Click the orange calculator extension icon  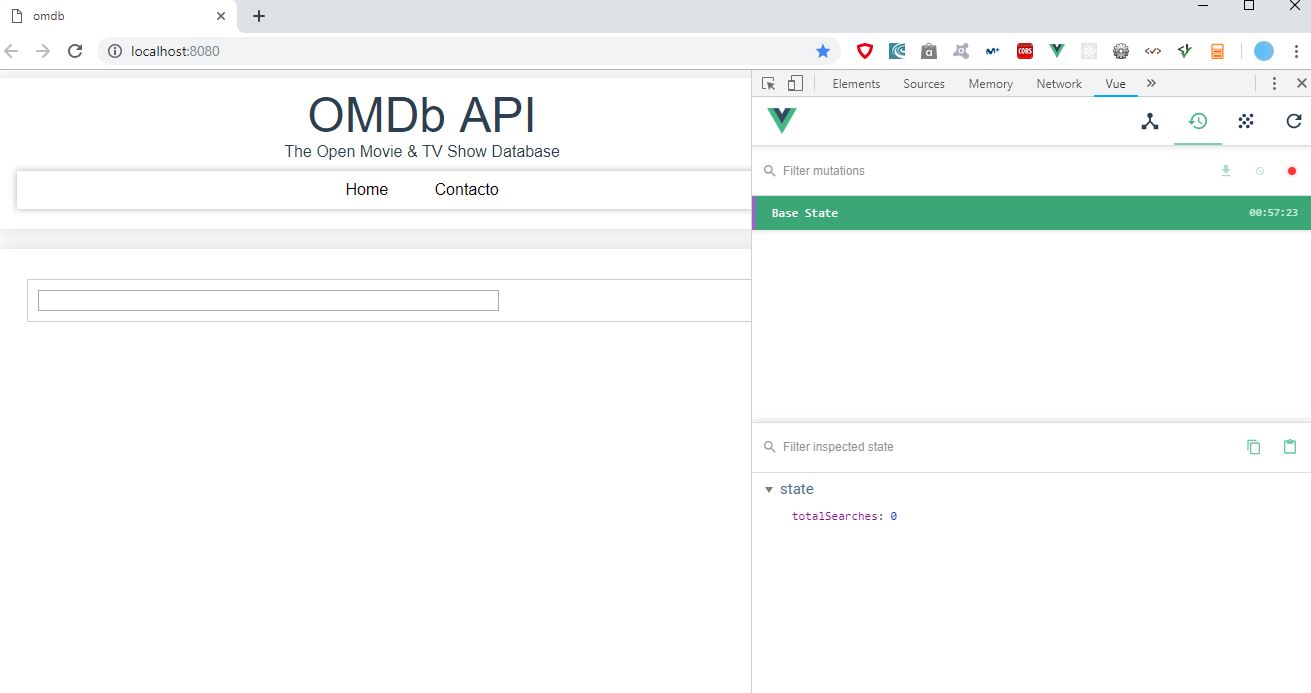[x=1217, y=51]
